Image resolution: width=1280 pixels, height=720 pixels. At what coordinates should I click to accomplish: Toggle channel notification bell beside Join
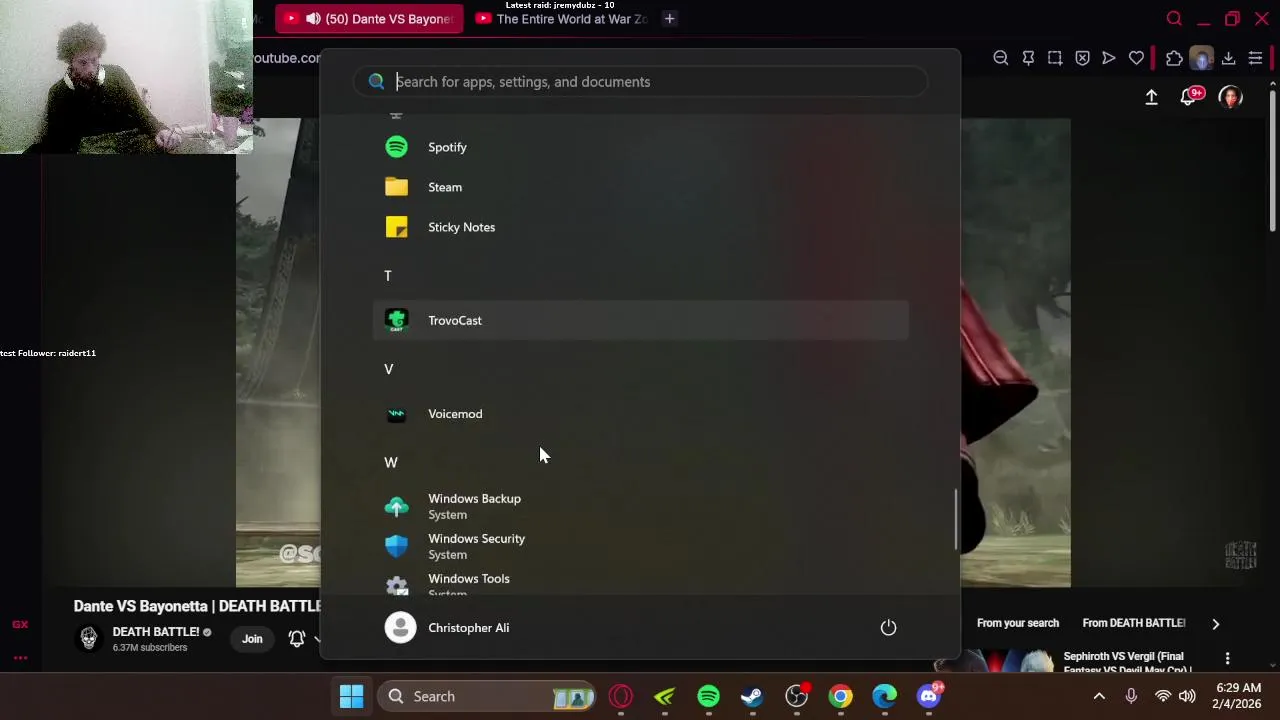pyautogui.click(x=297, y=639)
